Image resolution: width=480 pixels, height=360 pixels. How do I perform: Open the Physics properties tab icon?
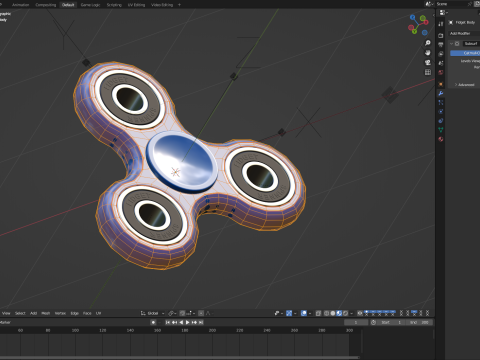(x=441, y=111)
